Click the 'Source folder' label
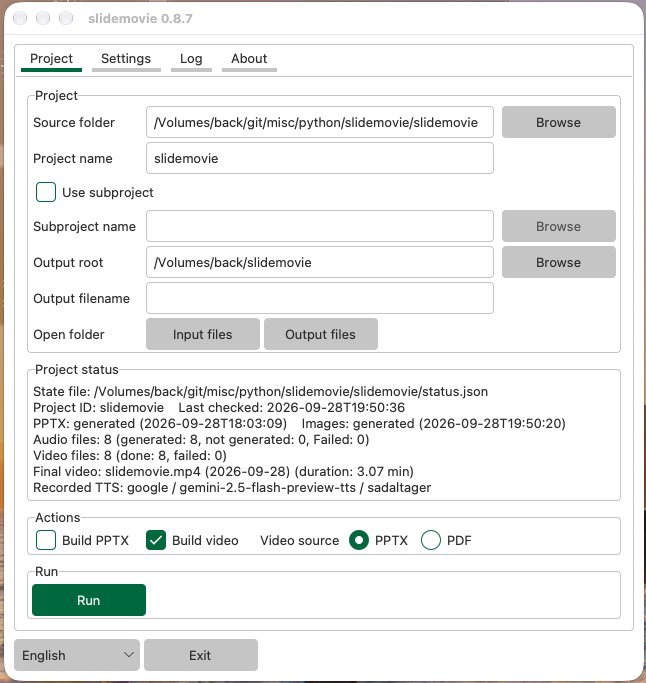 74,123
